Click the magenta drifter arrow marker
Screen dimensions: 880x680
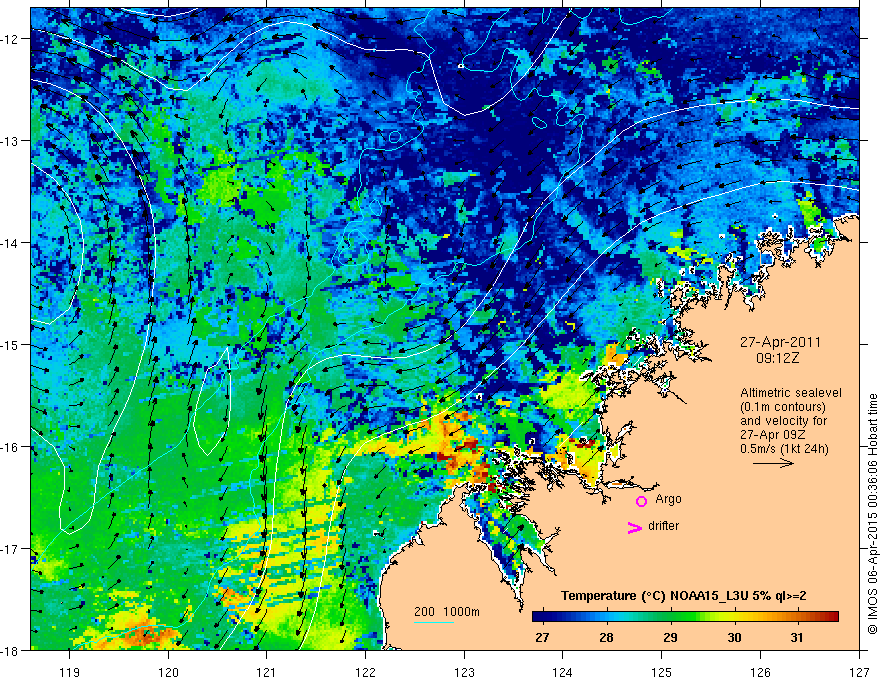coord(634,527)
